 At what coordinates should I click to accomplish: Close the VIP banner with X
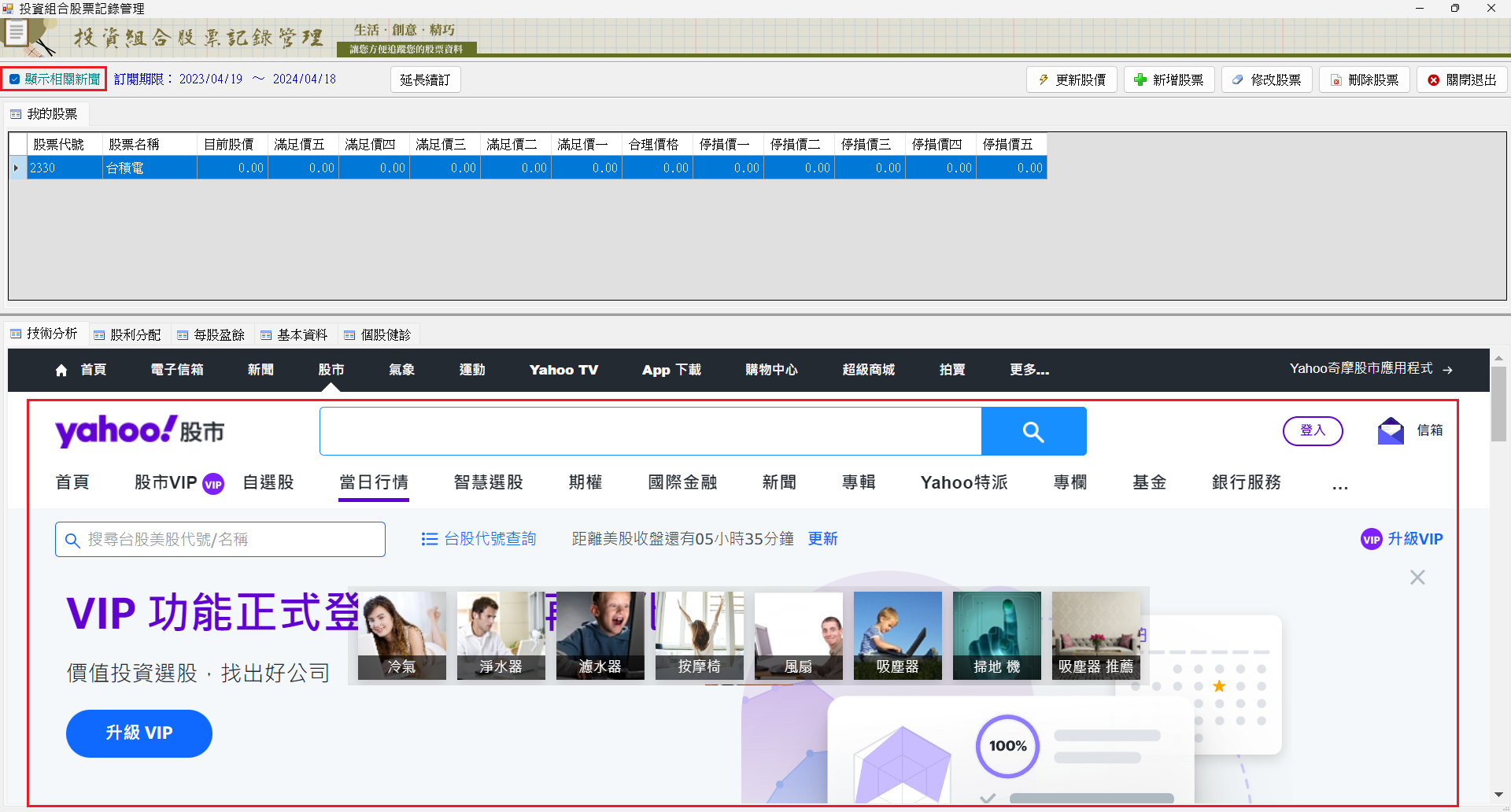tap(1417, 578)
